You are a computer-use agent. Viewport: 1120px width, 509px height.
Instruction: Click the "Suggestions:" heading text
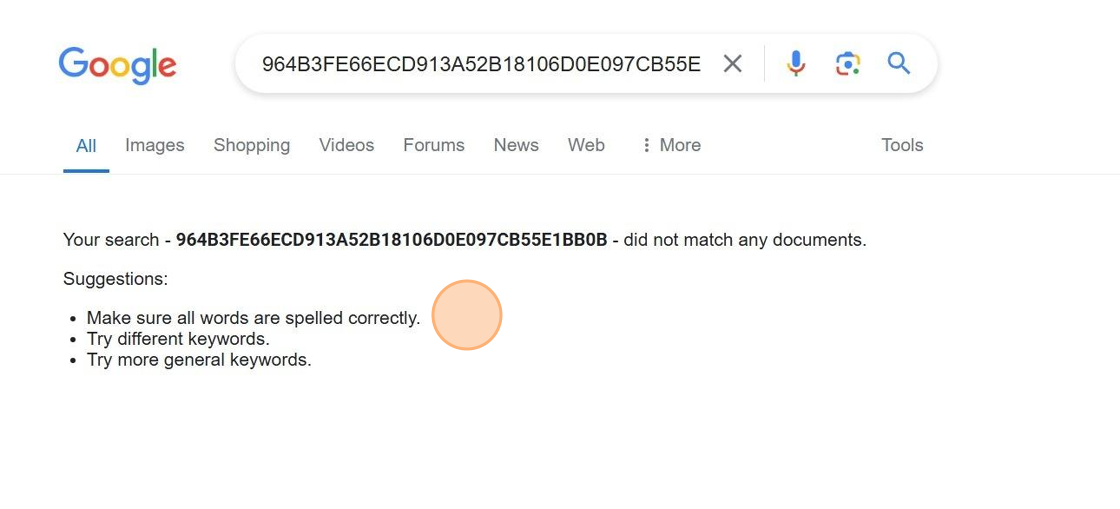(115, 279)
